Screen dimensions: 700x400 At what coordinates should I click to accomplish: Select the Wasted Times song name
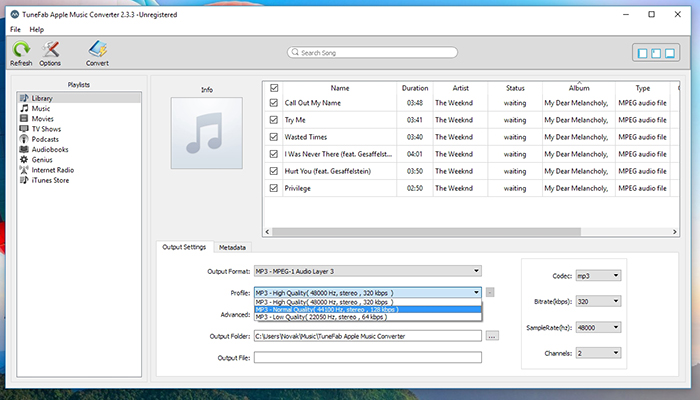tap(306, 137)
